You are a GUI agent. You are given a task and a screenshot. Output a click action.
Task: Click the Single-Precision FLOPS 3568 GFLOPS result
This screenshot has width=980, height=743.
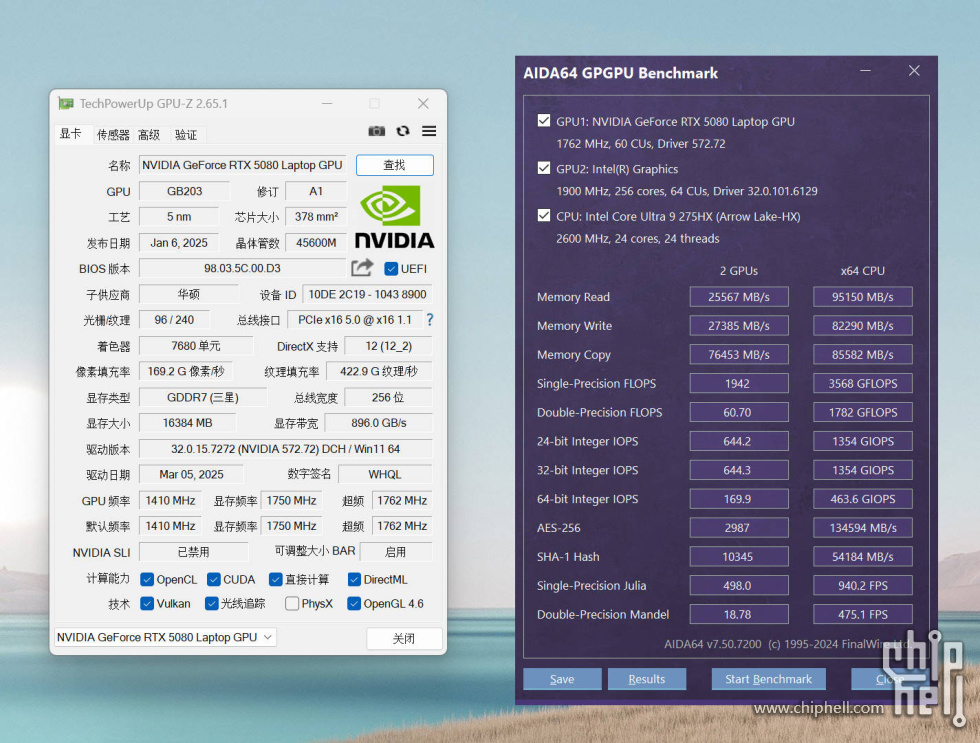(862, 383)
